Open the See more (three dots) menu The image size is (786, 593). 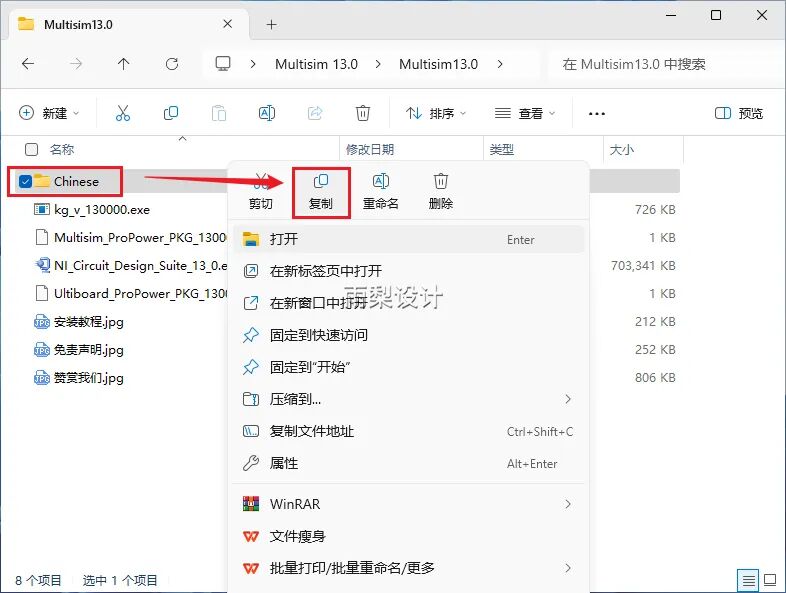[597, 114]
